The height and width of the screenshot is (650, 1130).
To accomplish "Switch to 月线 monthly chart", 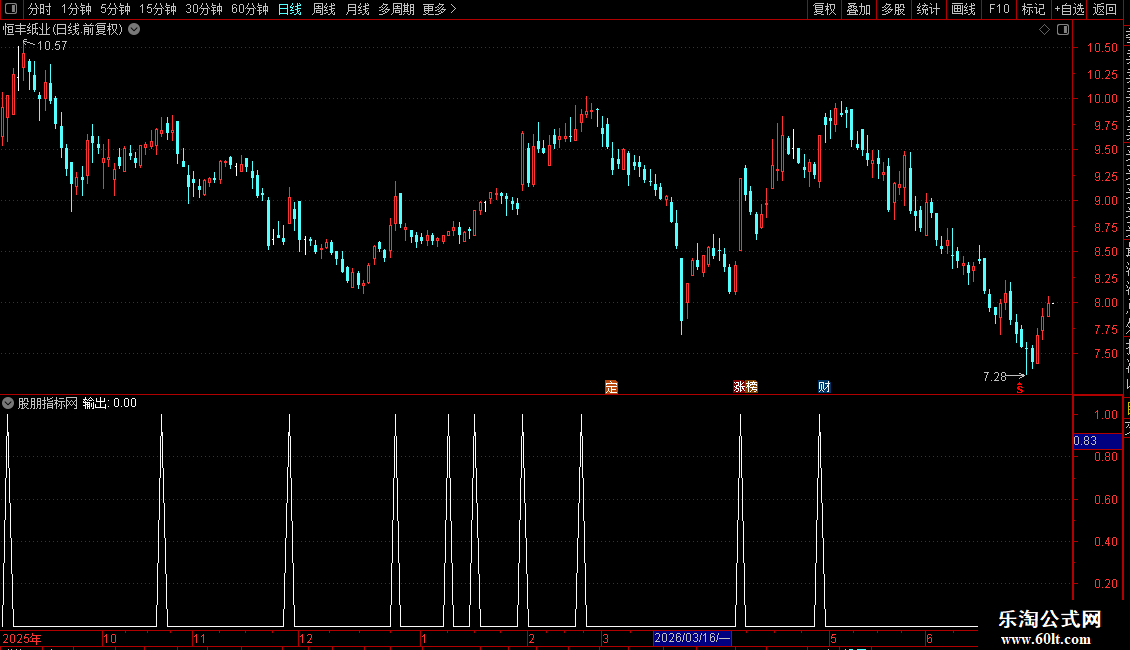I will pos(357,9).
